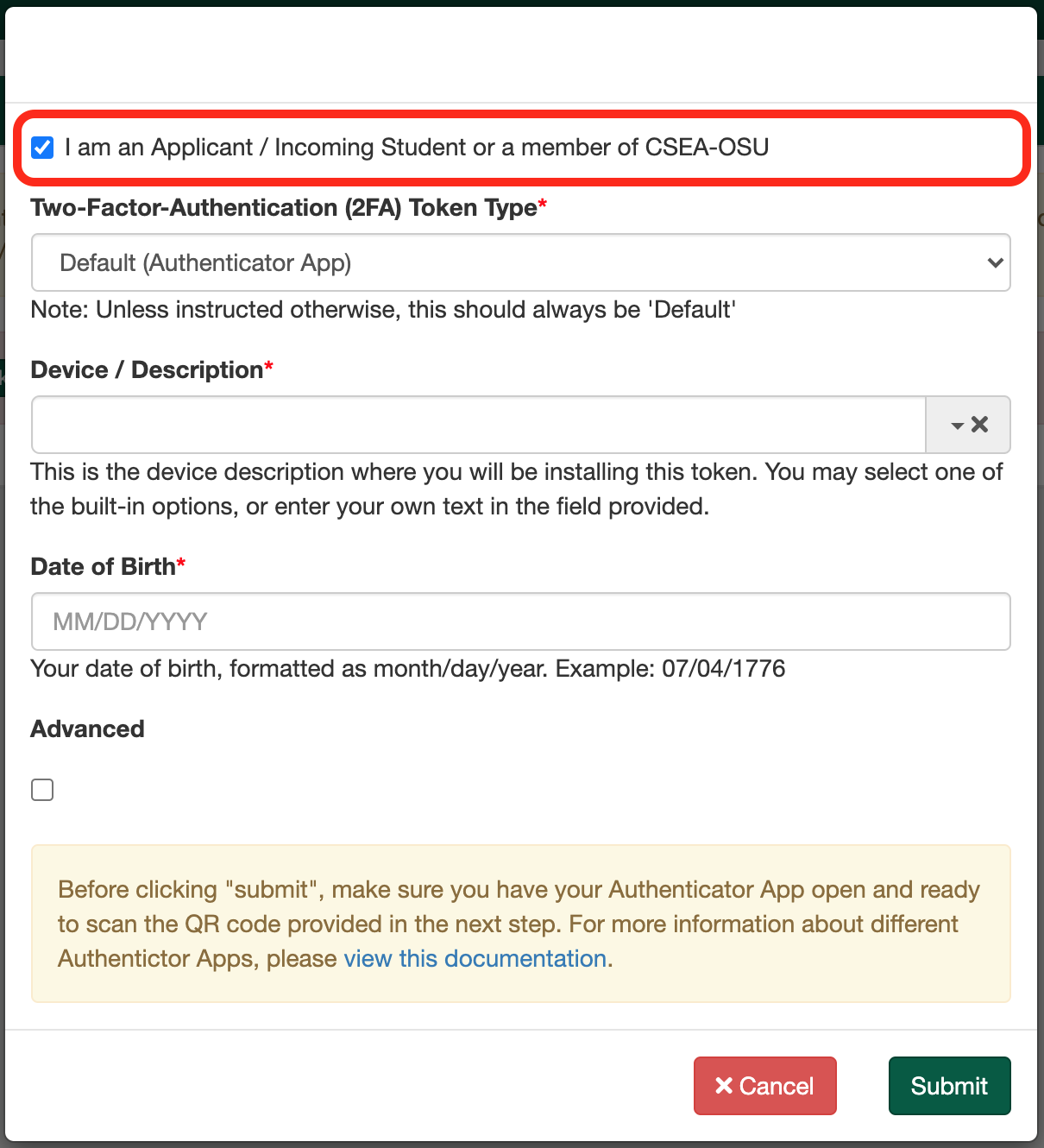This screenshot has height=1148, width=1044.
Task: Open the 2FA Token Type dropdown
Action: tap(519, 262)
